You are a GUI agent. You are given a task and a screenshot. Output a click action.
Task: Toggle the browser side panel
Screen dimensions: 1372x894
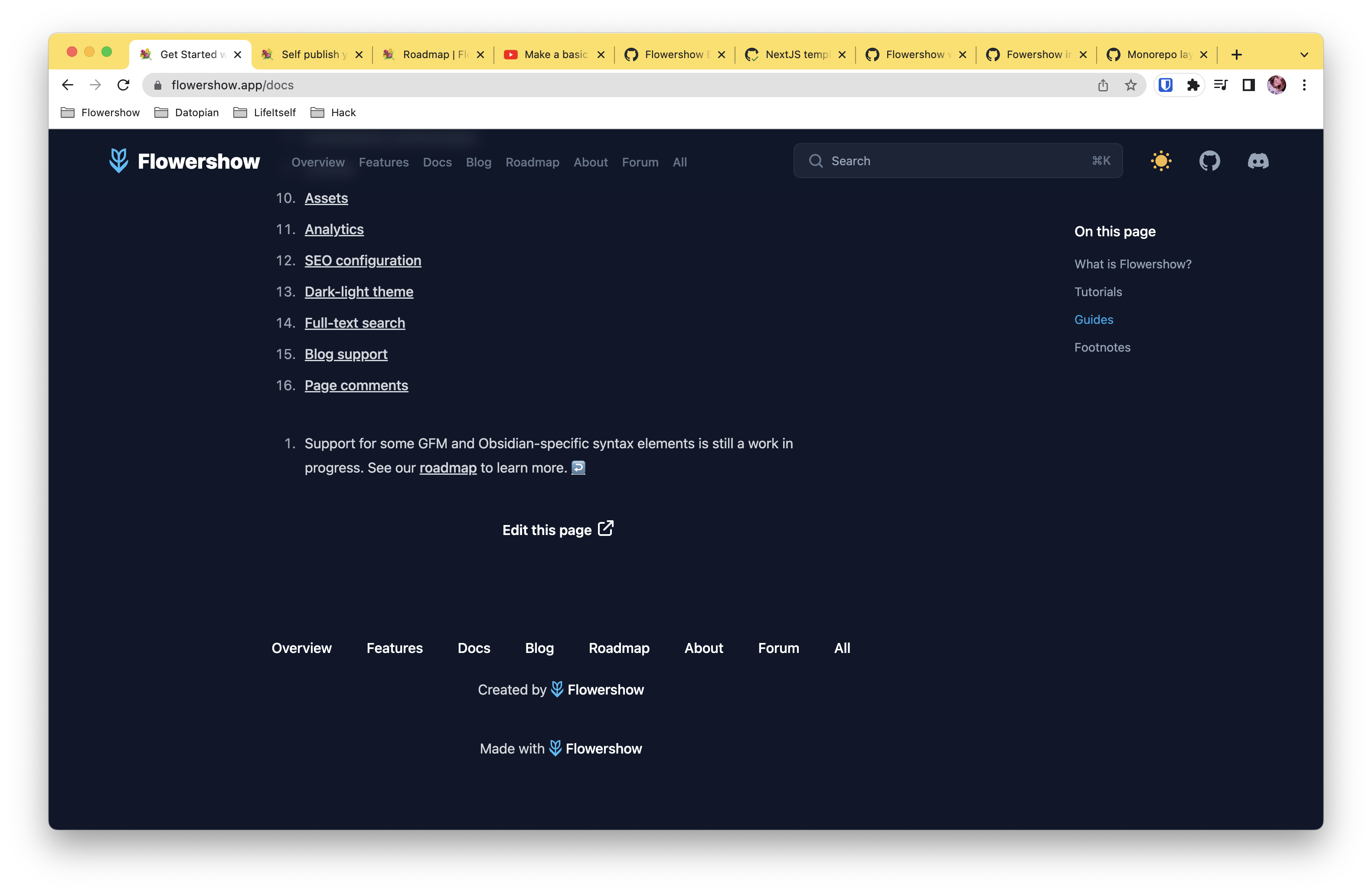tap(1248, 85)
